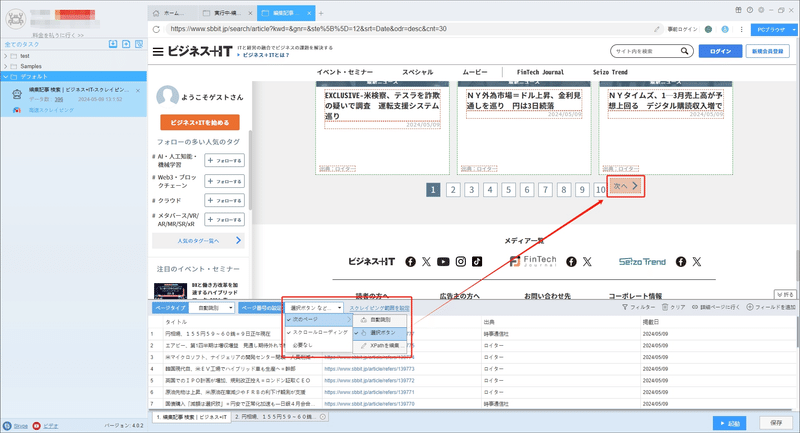The width and height of the screenshot is (800, 433).
Task: Select 必要なし in the pagination menu
Action: (319, 345)
